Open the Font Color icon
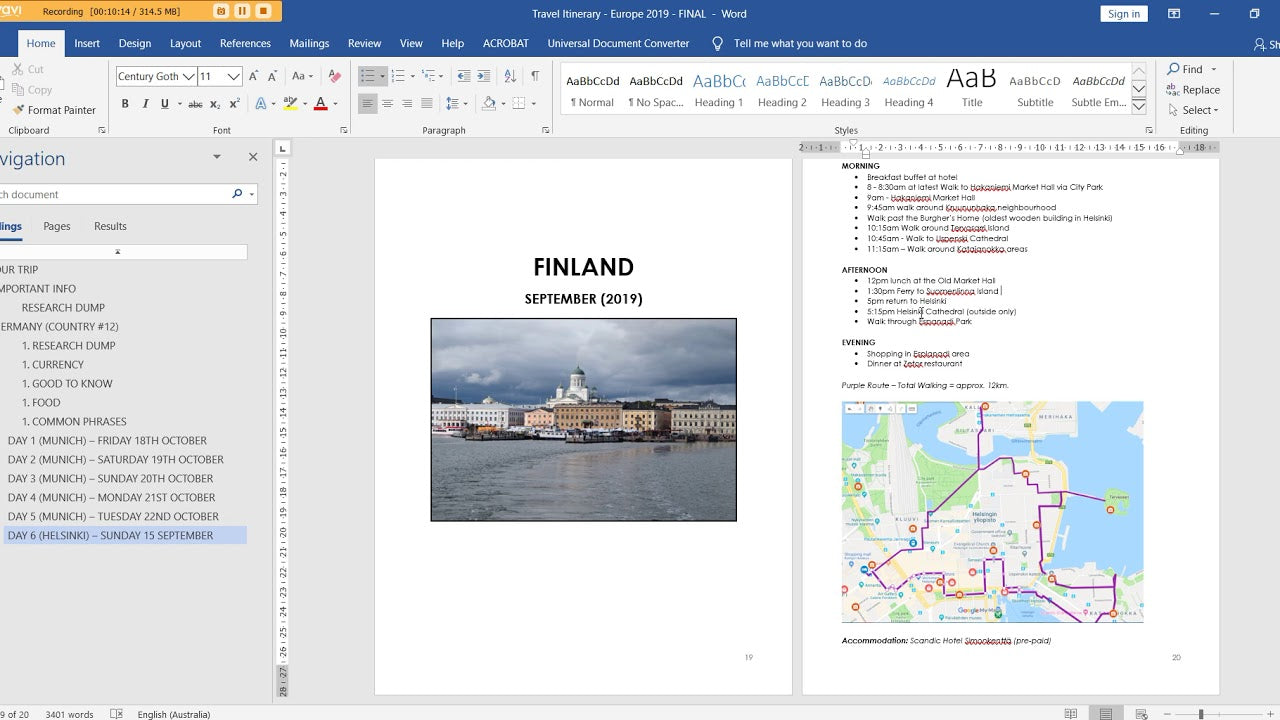The image size is (1280, 720). (320, 104)
